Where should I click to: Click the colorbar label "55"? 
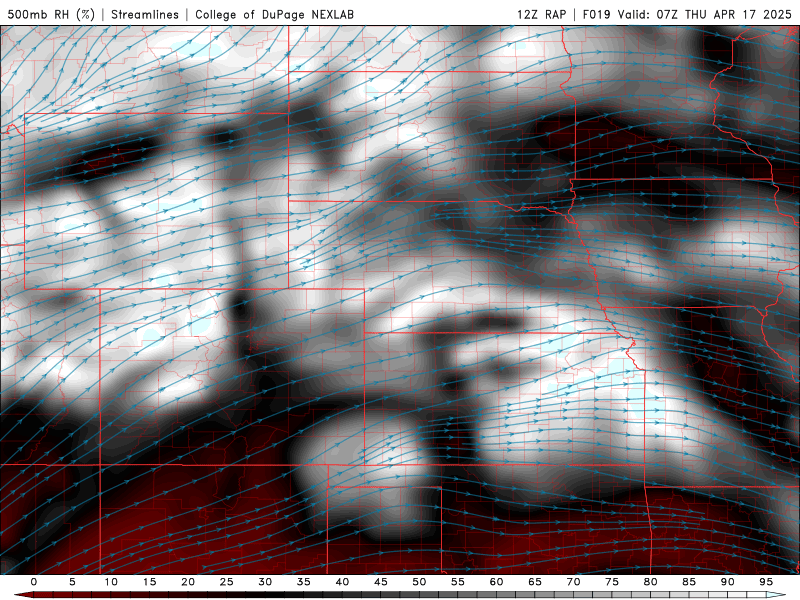point(458,582)
